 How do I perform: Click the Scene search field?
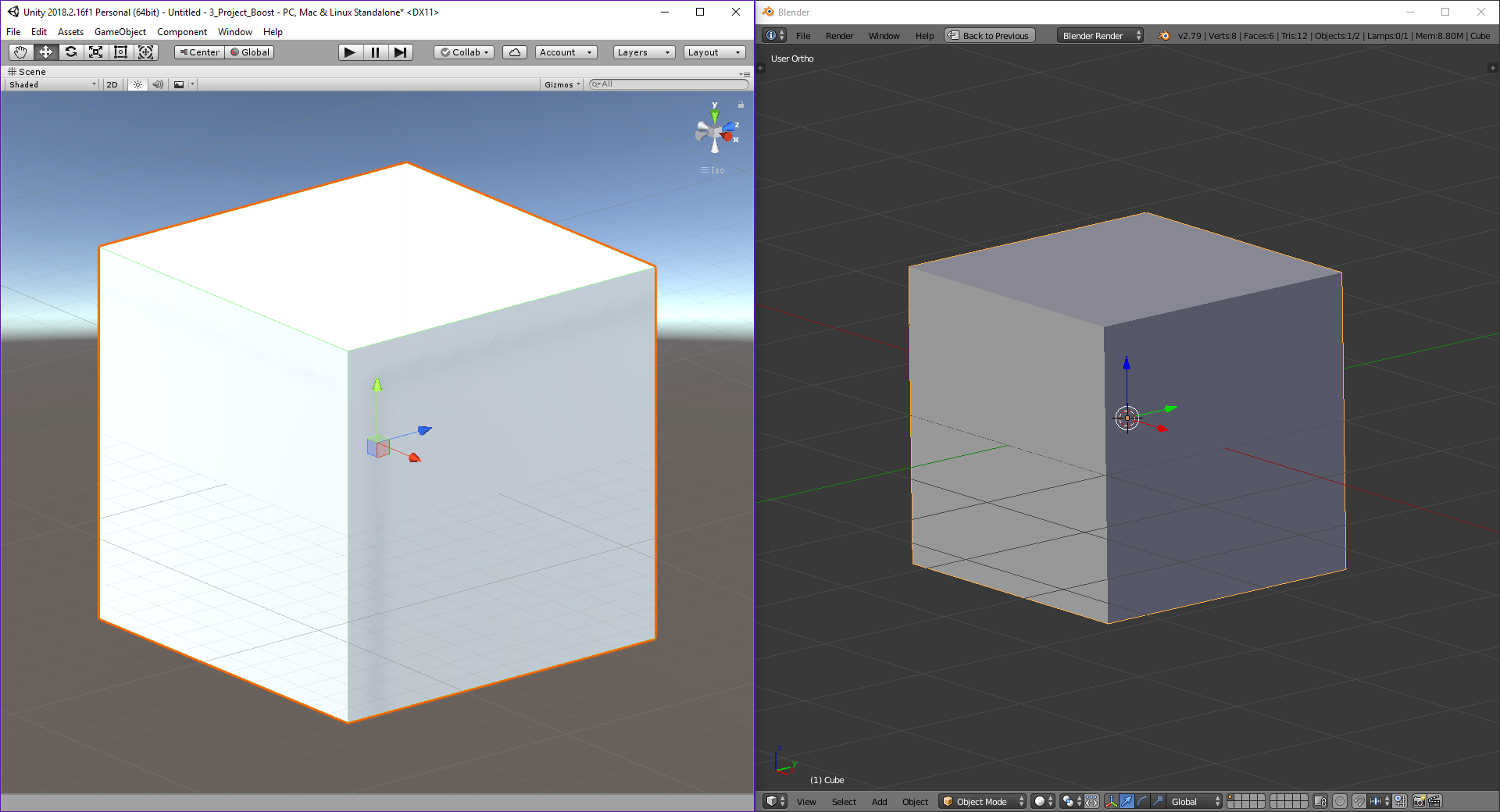pyautogui.click(x=672, y=84)
